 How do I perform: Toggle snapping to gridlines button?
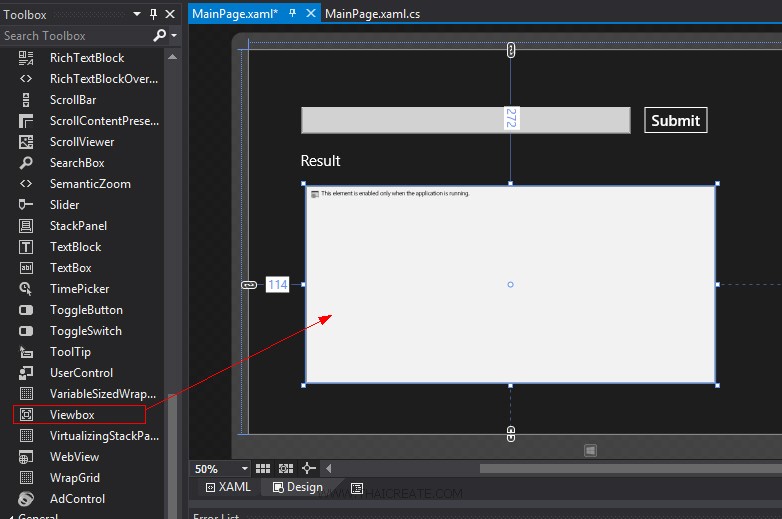click(286, 468)
